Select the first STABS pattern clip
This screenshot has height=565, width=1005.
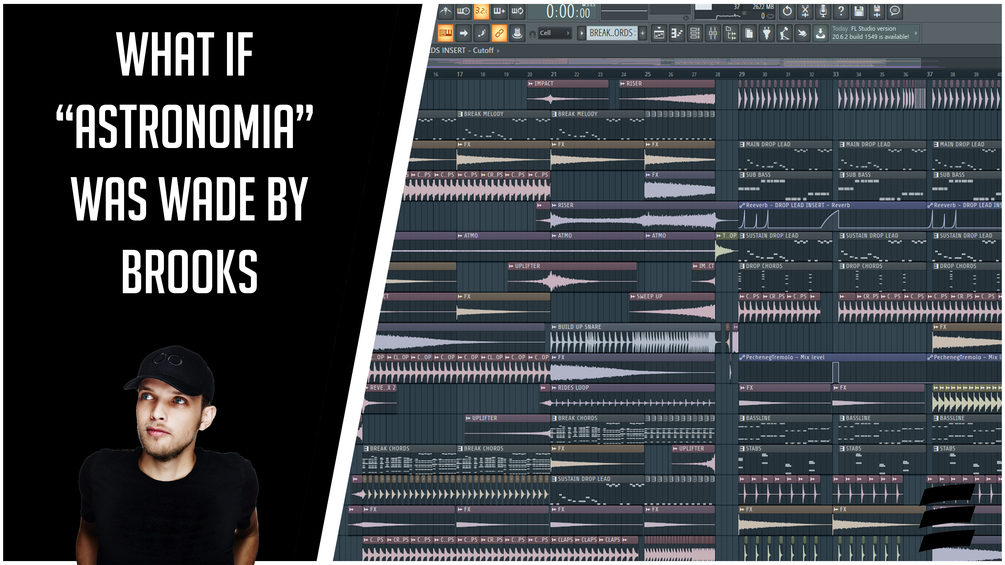point(785,459)
